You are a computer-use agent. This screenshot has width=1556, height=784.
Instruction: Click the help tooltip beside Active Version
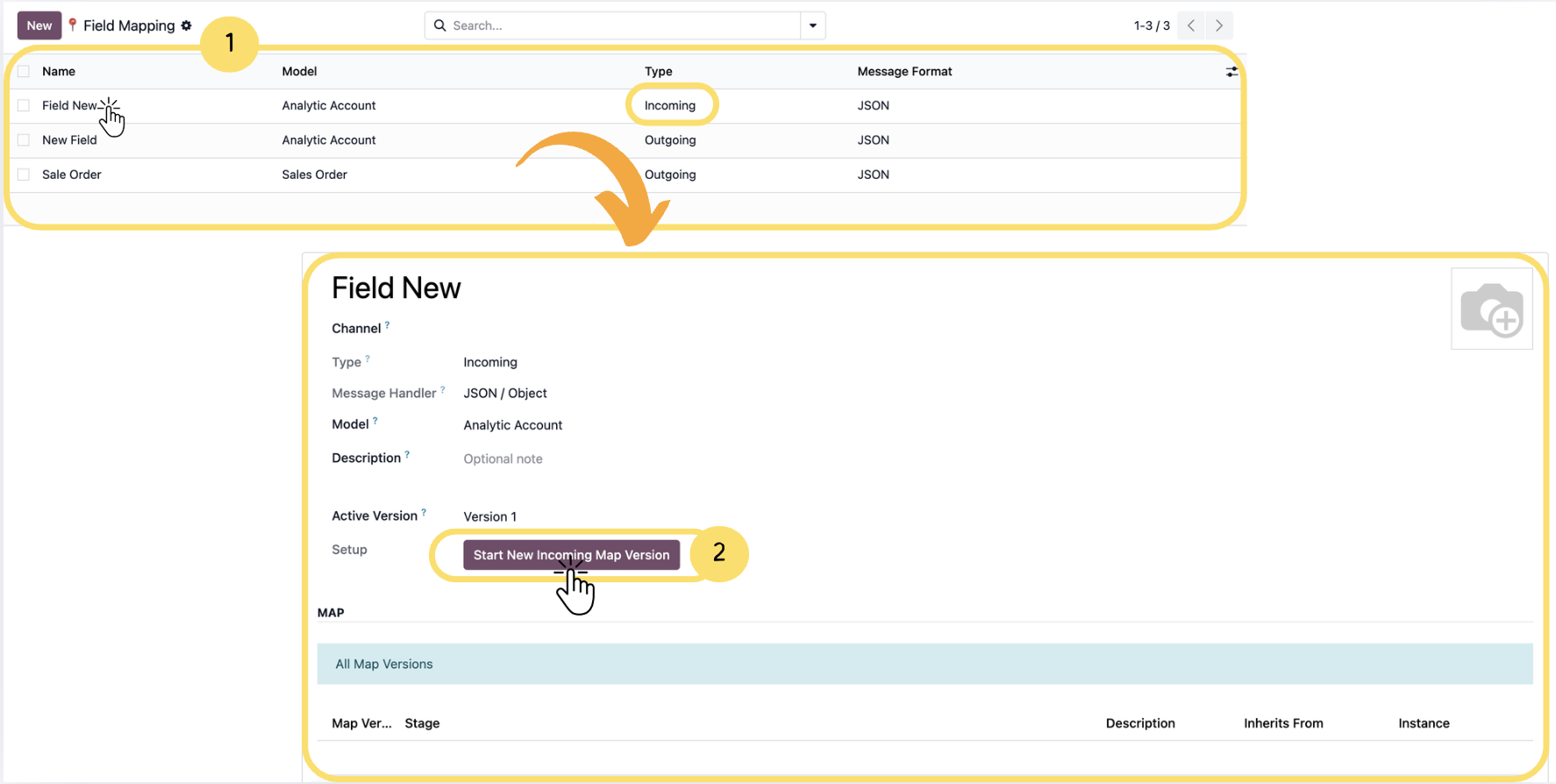pyautogui.click(x=424, y=513)
